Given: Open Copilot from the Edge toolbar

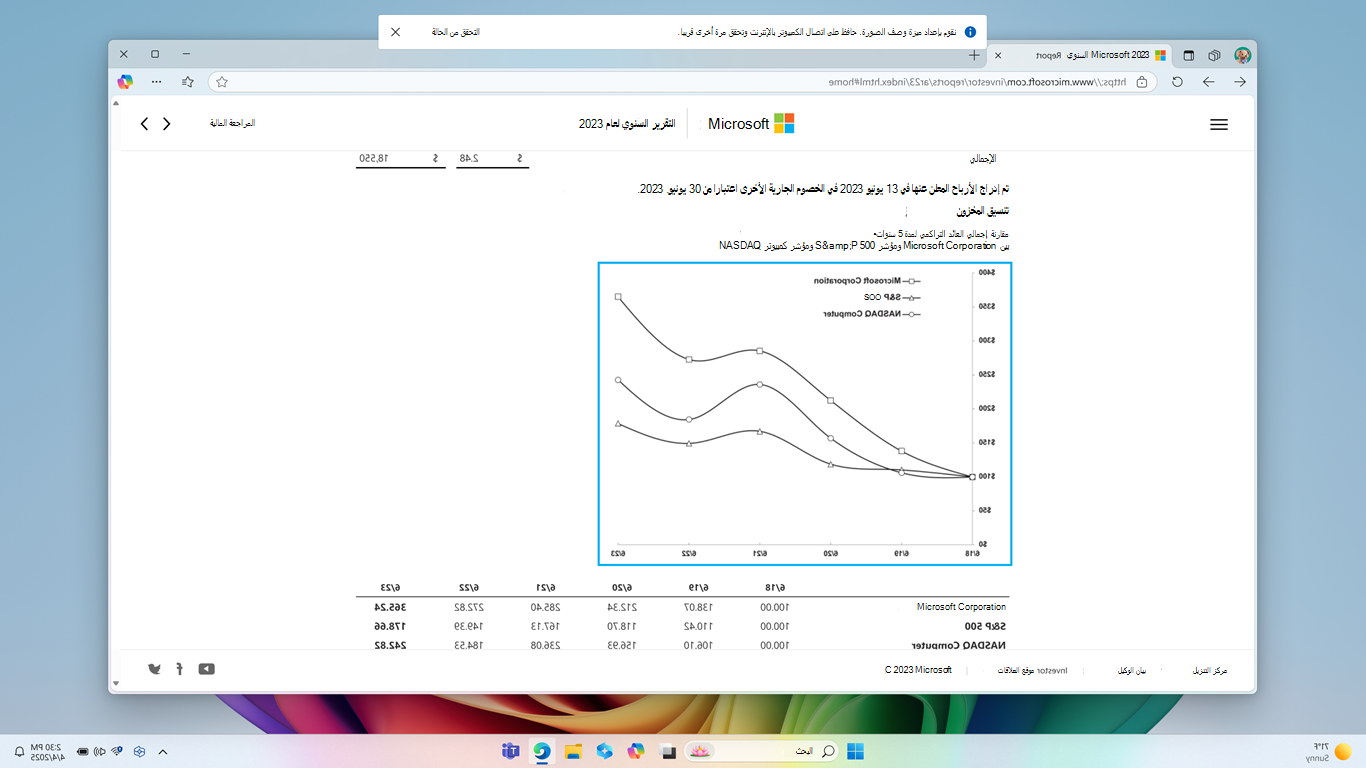Looking at the screenshot, I should pyautogui.click(x=125, y=82).
